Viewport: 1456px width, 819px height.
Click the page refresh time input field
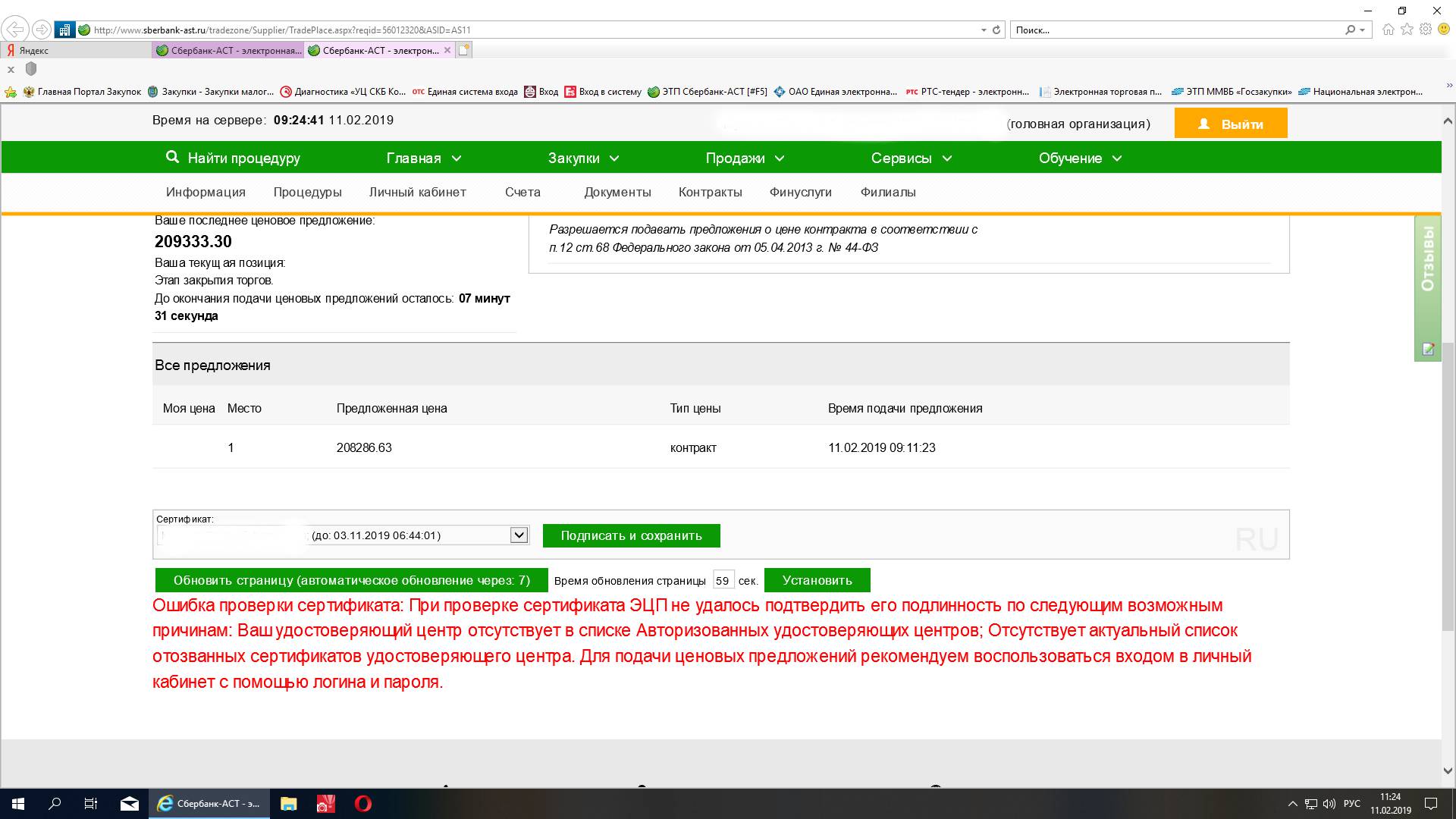click(x=723, y=581)
